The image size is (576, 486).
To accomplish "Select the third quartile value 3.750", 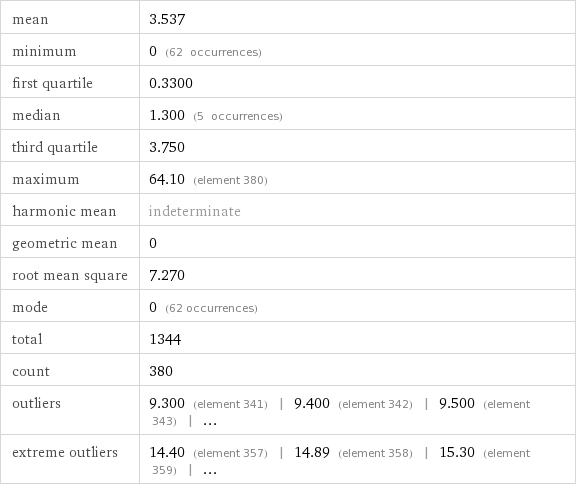I will 167,147.
